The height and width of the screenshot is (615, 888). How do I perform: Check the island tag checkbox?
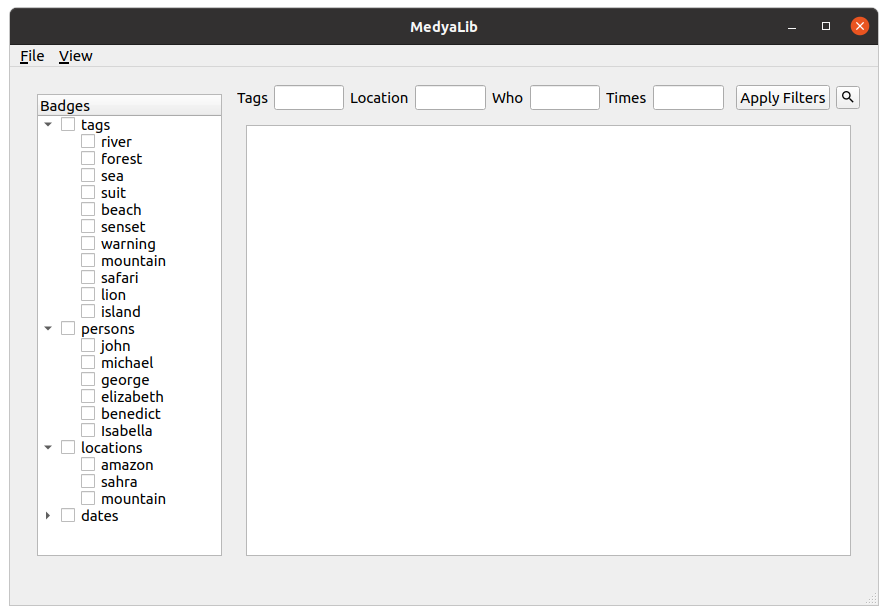[88, 311]
